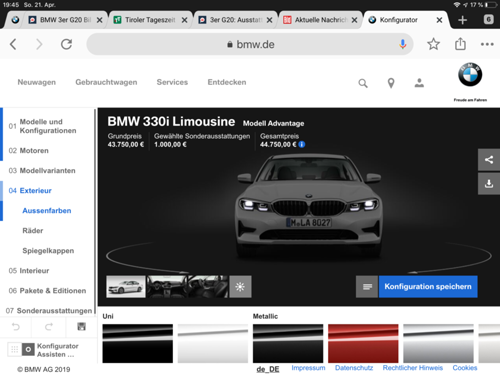Viewport: 500px width, 375px height.
Task: Switch to Tiroler Tageszeit tab
Action: [150, 20]
